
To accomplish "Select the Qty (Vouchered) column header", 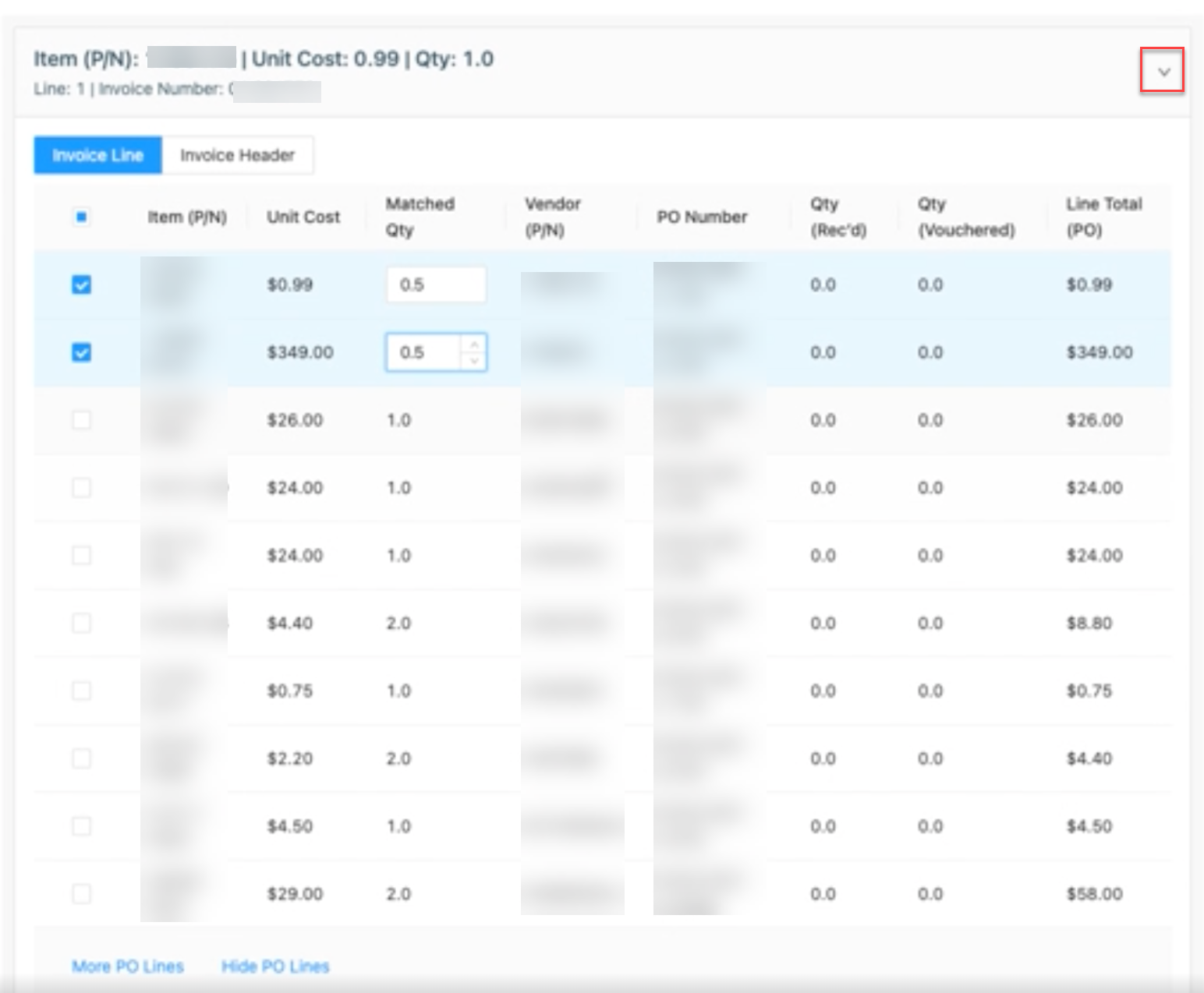I will coord(966,217).
